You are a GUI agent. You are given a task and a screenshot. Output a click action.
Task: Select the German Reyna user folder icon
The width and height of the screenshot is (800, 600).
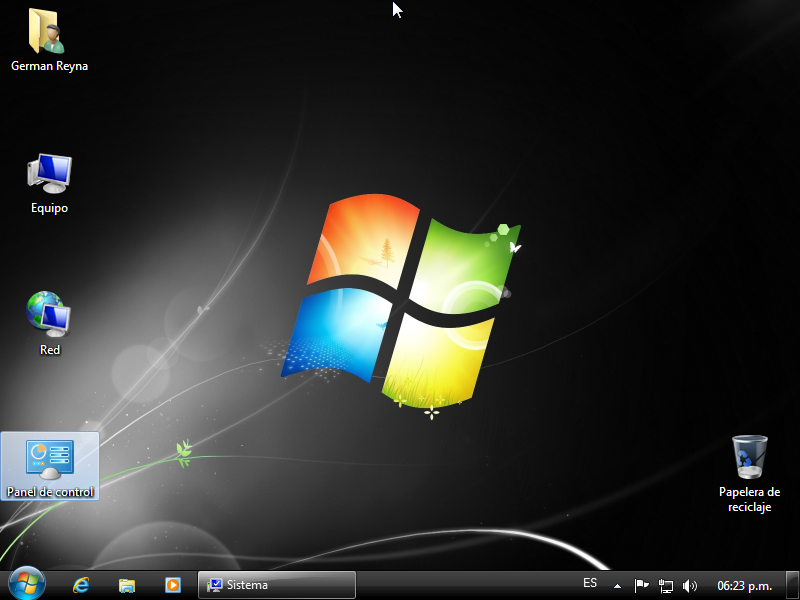48,32
